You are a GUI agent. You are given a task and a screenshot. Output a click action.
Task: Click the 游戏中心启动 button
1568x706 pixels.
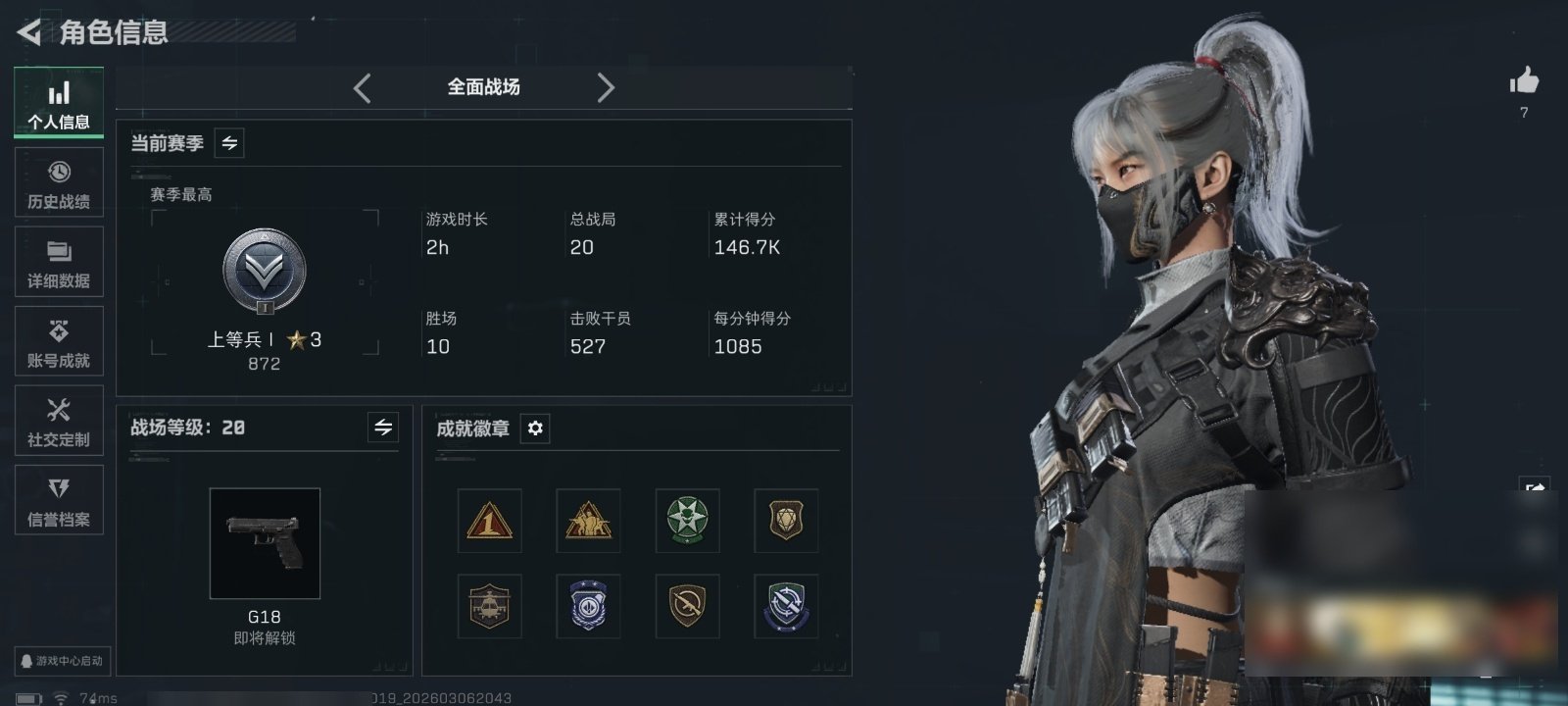[61, 661]
